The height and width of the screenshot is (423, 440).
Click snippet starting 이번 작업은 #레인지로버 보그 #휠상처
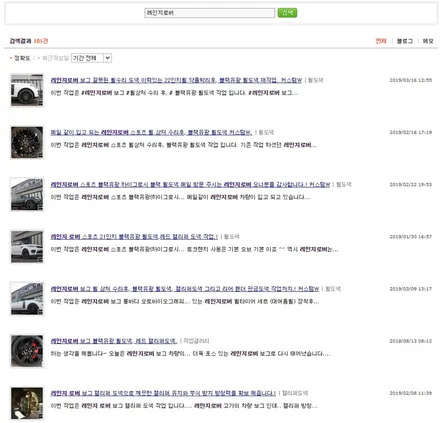click(x=174, y=93)
